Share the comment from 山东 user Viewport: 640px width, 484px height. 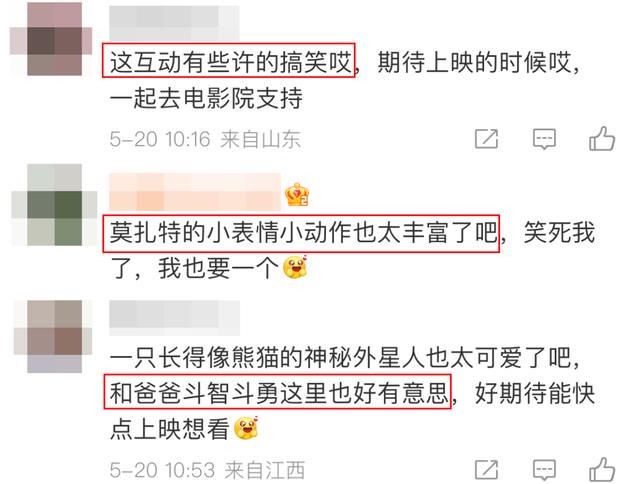click(x=487, y=139)
